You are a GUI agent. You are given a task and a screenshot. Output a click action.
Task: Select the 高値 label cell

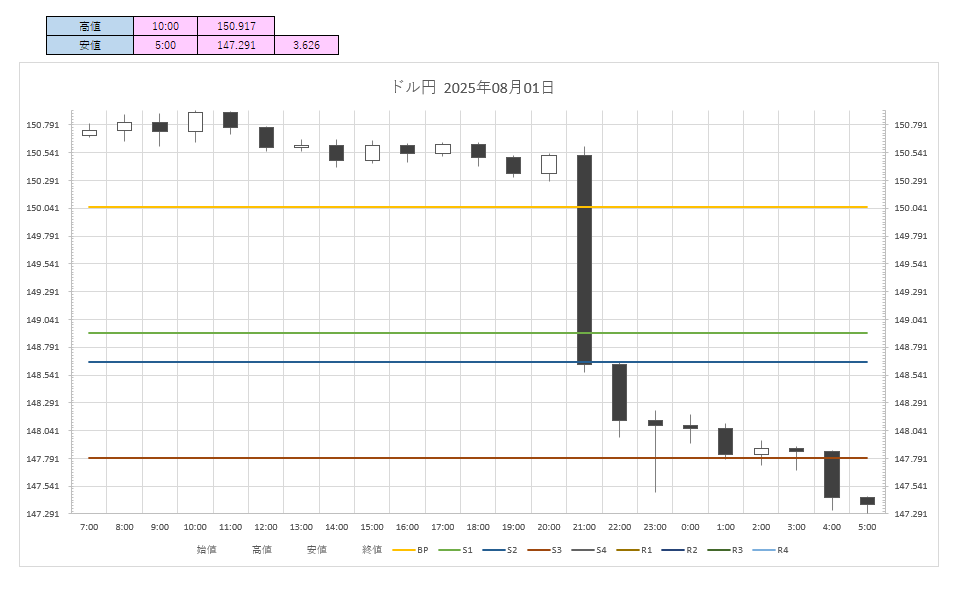click(90, 26)
